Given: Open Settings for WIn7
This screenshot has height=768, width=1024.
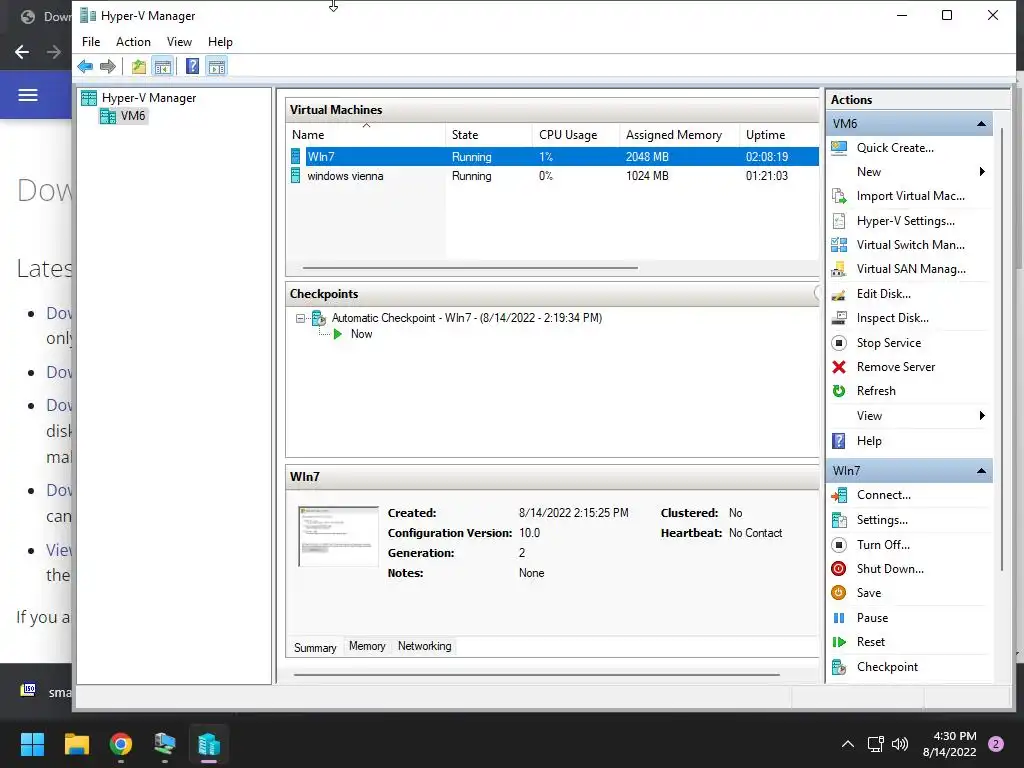Looking at the screenshot, I should click(x=882, y=520).
